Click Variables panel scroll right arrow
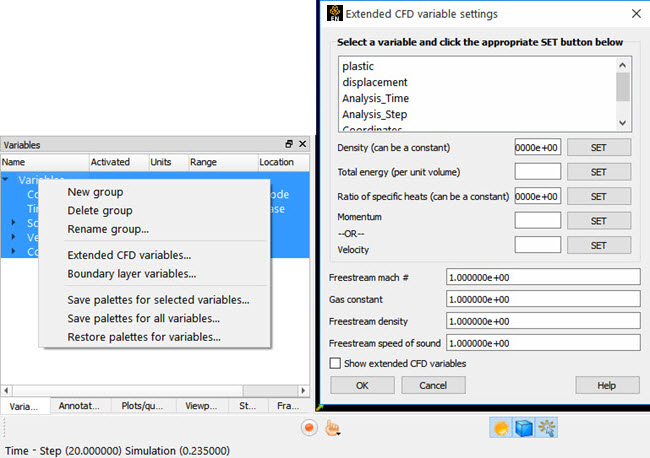This screenshot has height=458, width=650. [x=303, y=390]
